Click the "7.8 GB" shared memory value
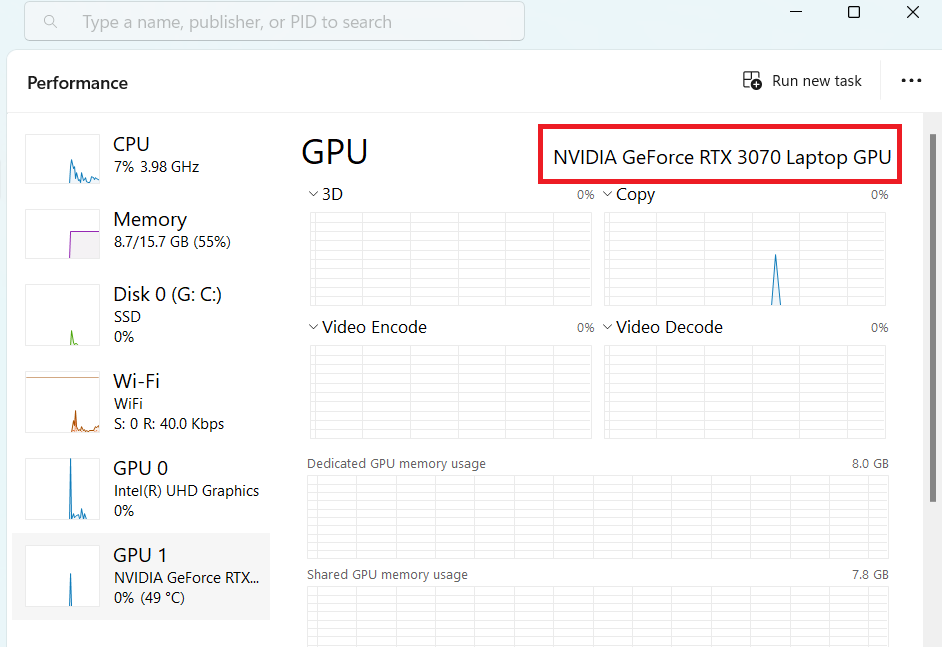The width and height of the screenshot is (942, 647). coord(870,575)
